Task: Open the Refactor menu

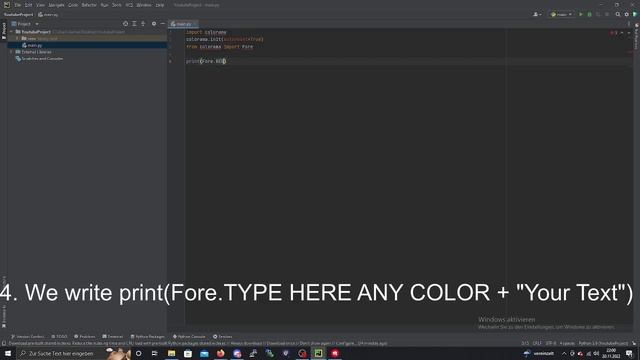Action: [89, 5]
